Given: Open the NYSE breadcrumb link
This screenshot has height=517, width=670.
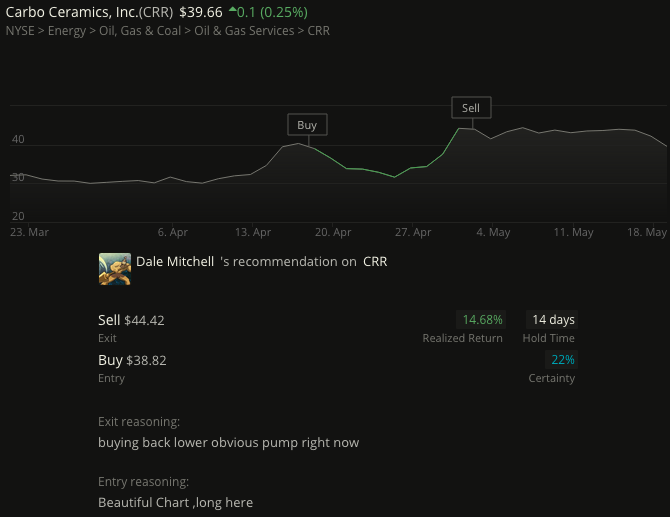Looking at the screenshot, I should [x=20, y=31].
